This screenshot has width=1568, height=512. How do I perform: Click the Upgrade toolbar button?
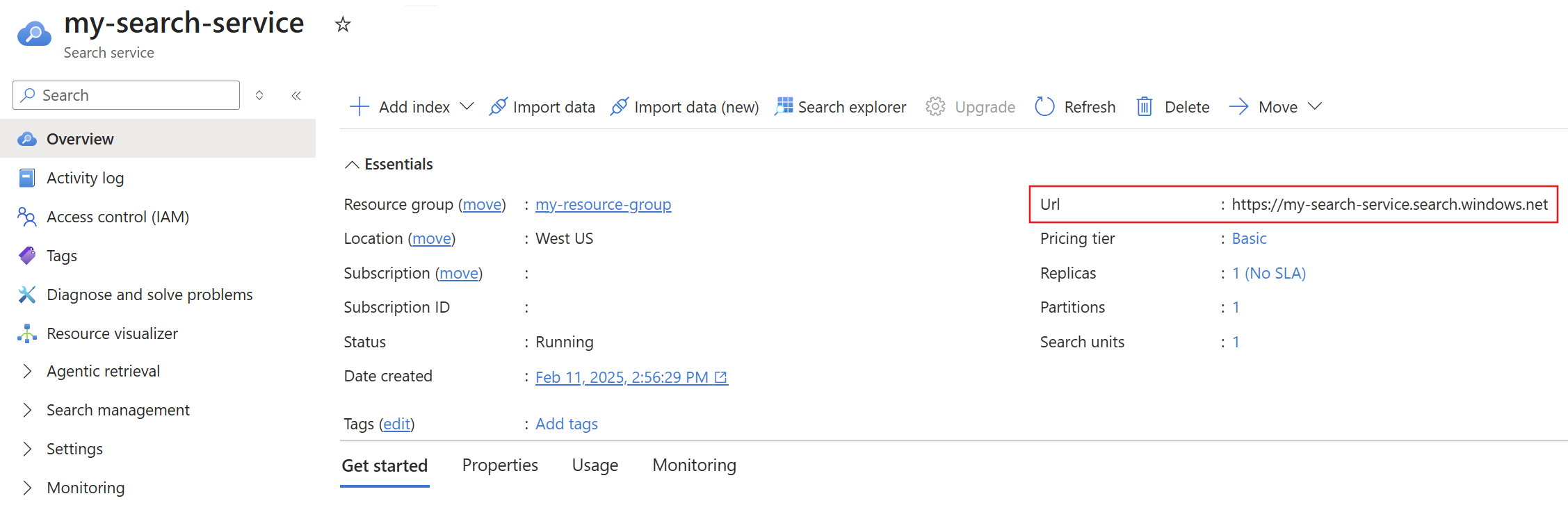pos(971,107)
